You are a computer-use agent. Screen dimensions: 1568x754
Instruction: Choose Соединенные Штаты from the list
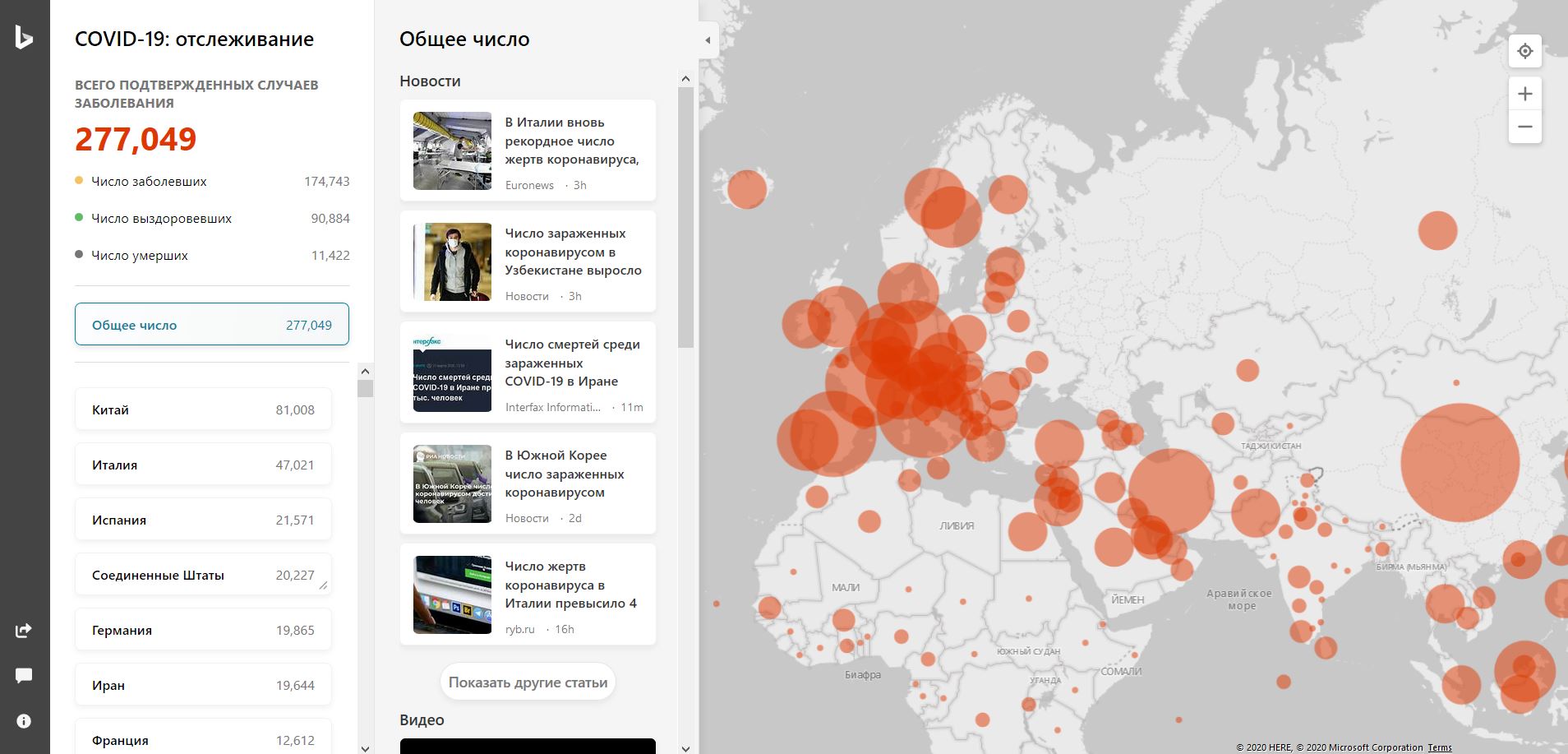(x=203, y=575)
